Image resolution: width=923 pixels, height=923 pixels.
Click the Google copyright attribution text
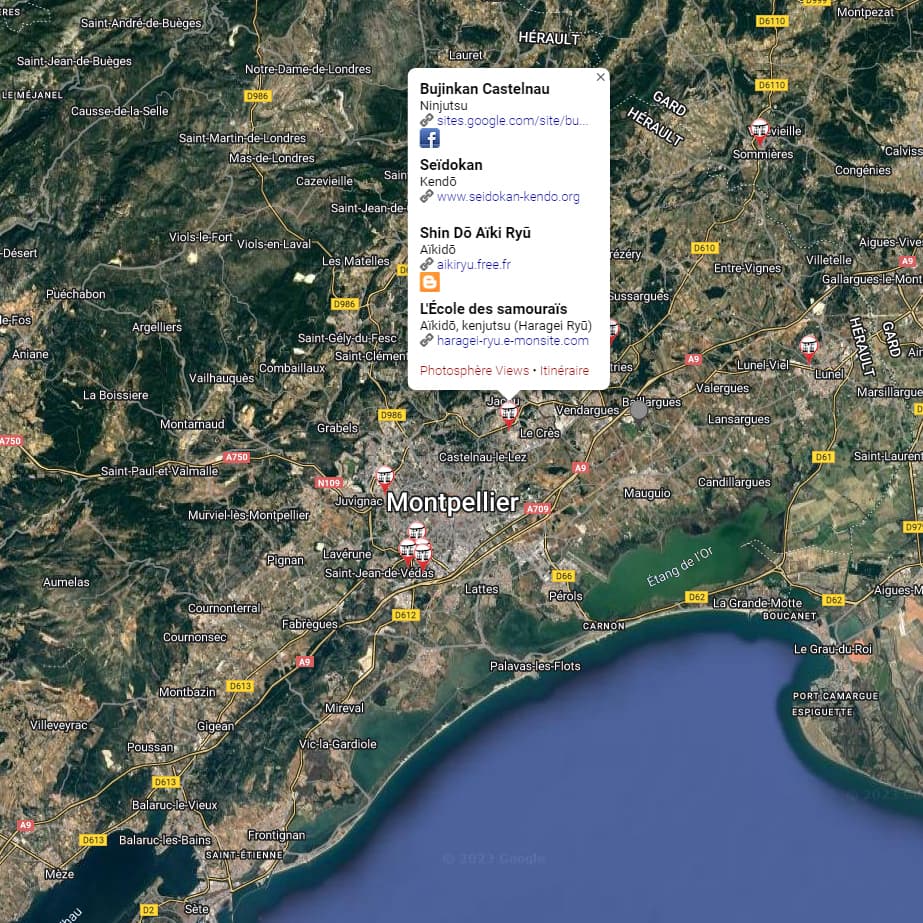tap(492, 858)
